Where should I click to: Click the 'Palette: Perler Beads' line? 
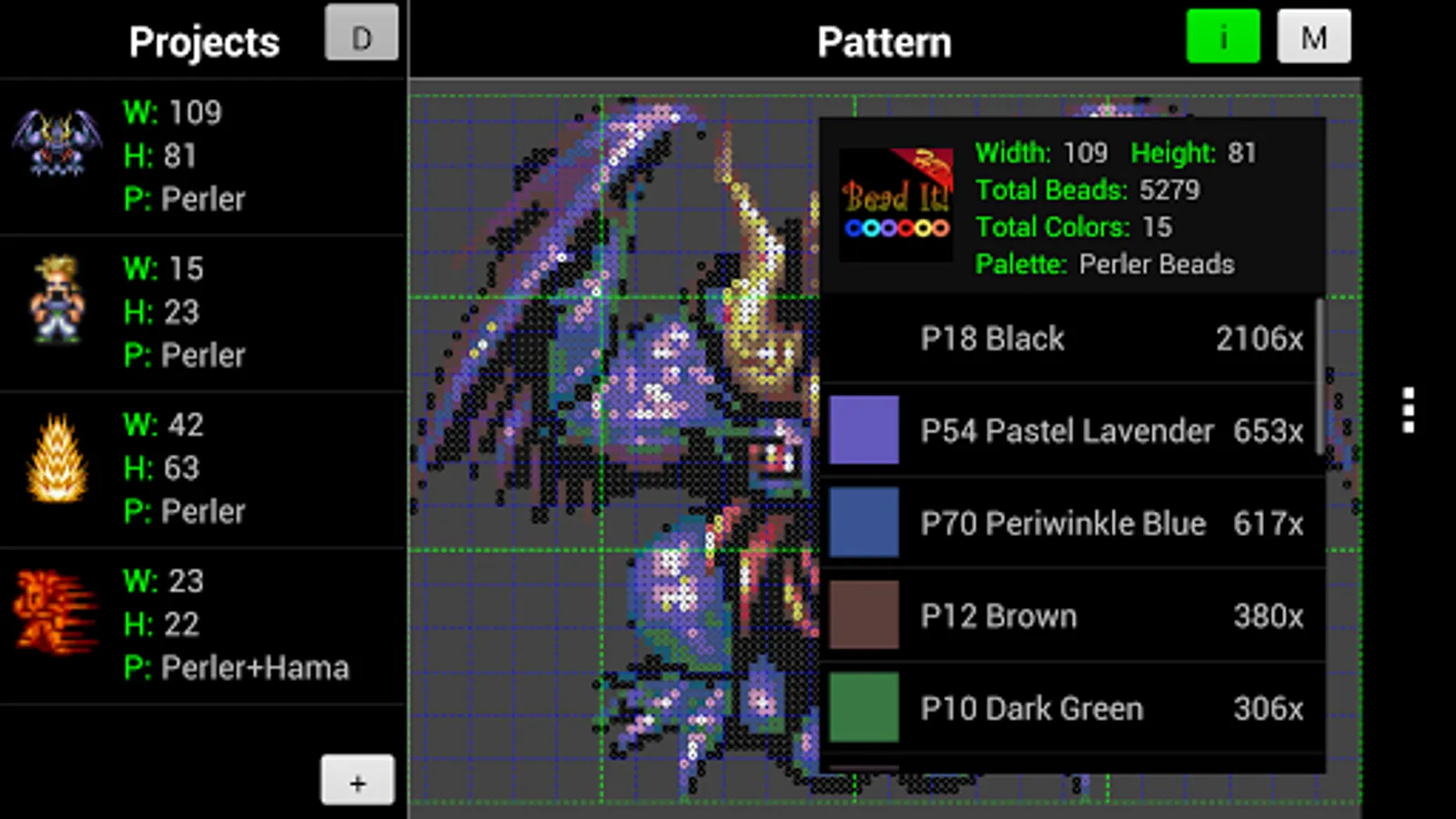click(1105, 264)
